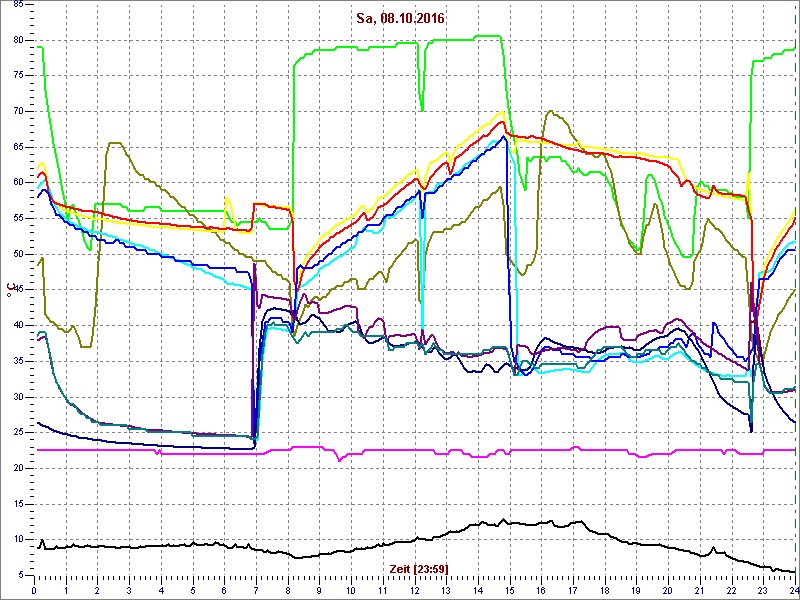Select the '55' temperature axis value

[x=18, y=218]
